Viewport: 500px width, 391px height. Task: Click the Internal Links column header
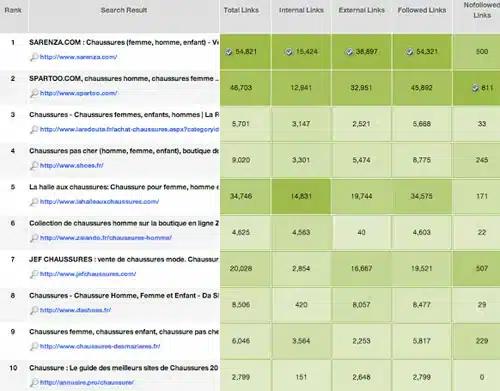pyautogui.click(x=301, y=10)
